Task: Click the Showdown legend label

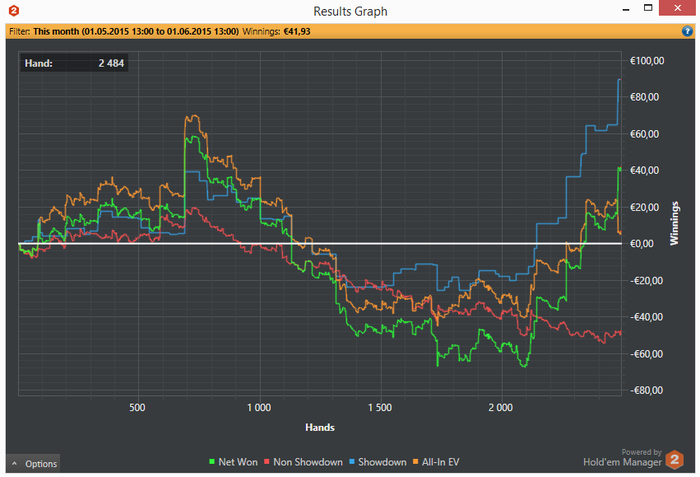Action: tap(382, 462)
